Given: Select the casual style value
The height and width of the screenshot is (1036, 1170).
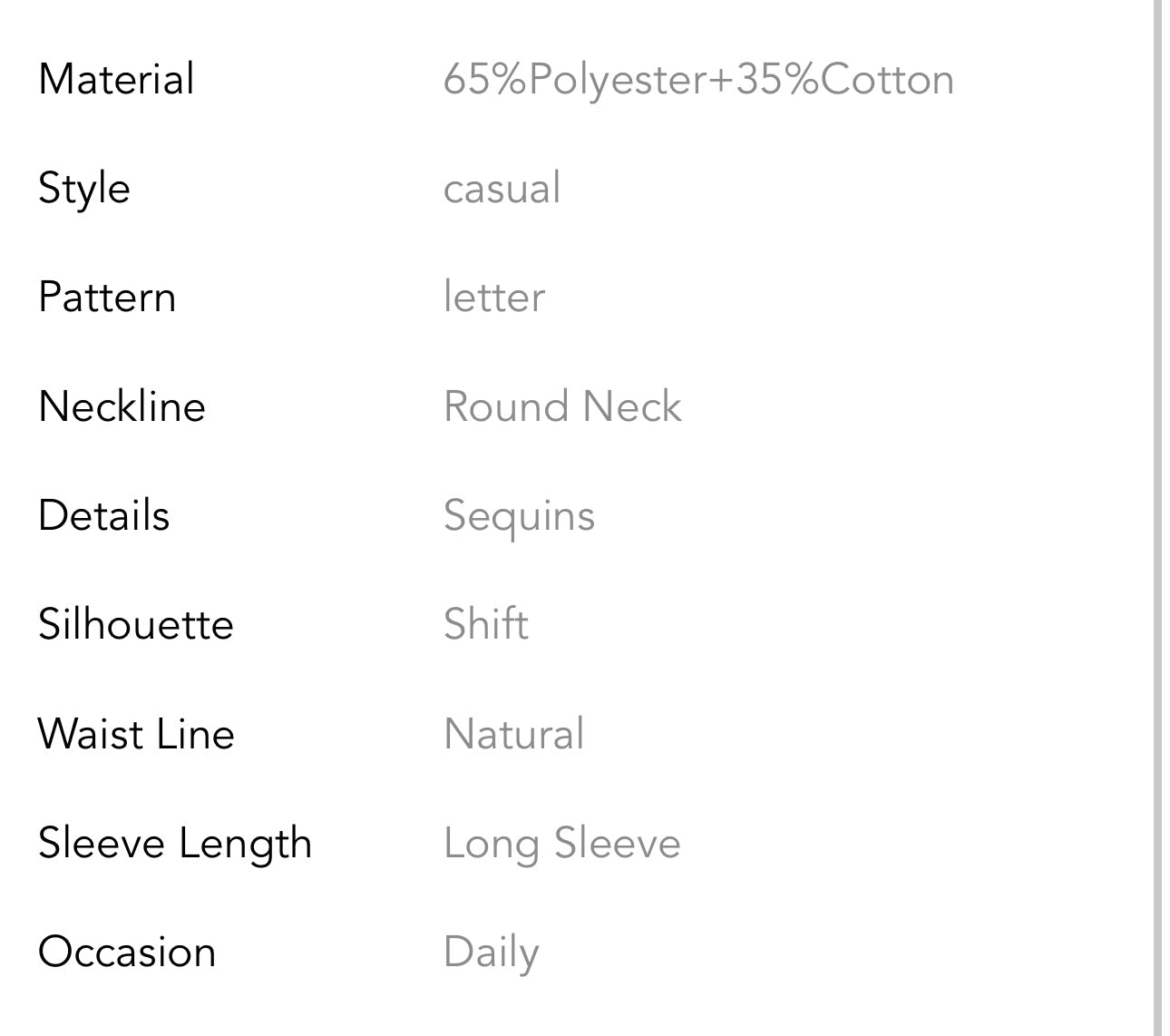Looking at the screenshot, I should [x=502, y=189].
